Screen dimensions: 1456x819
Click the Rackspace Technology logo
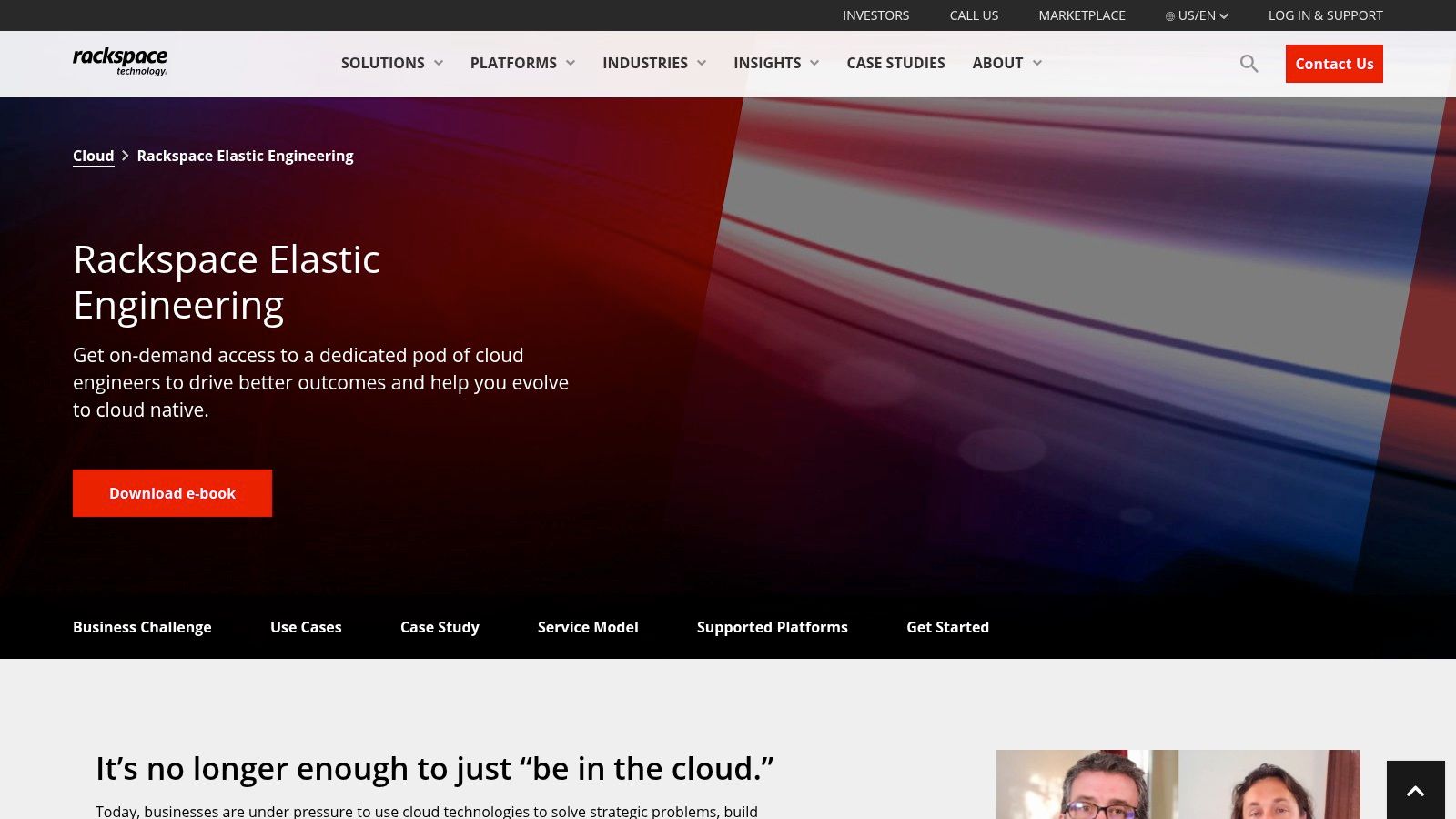click(120, 62)
